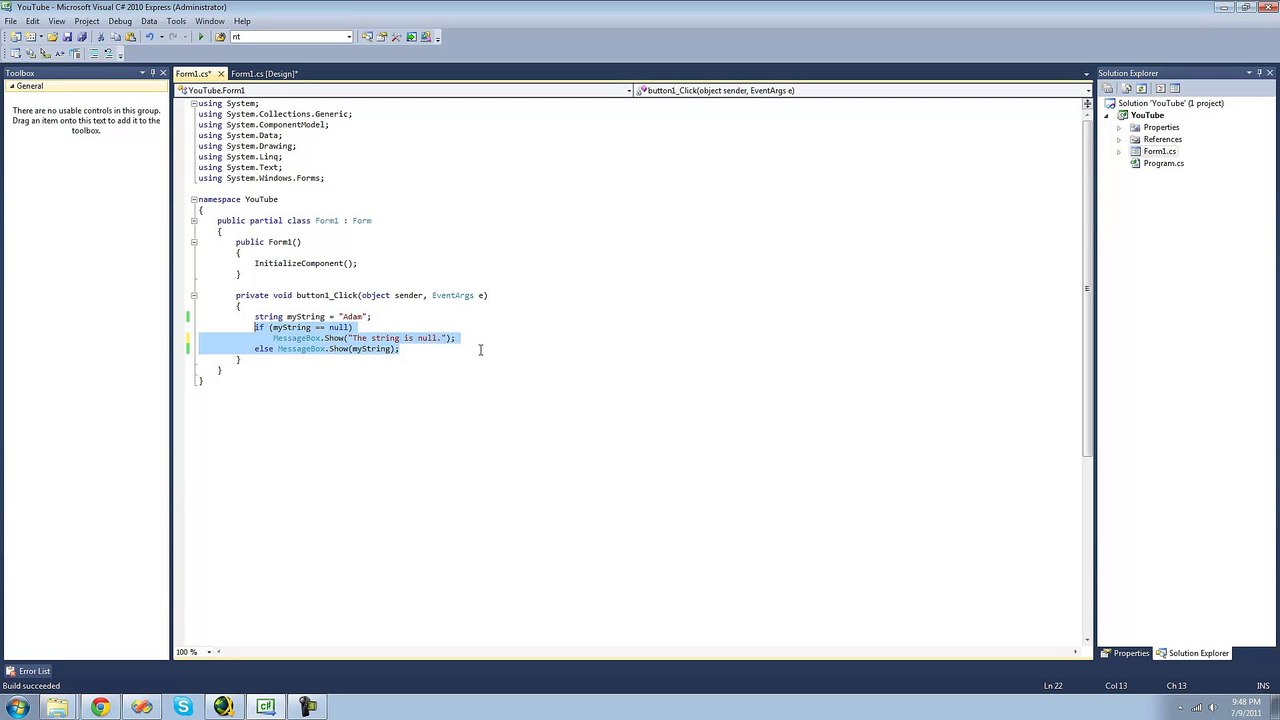Open the View menu
Viewport: 1280px width, 720px height.
[57, 21]
